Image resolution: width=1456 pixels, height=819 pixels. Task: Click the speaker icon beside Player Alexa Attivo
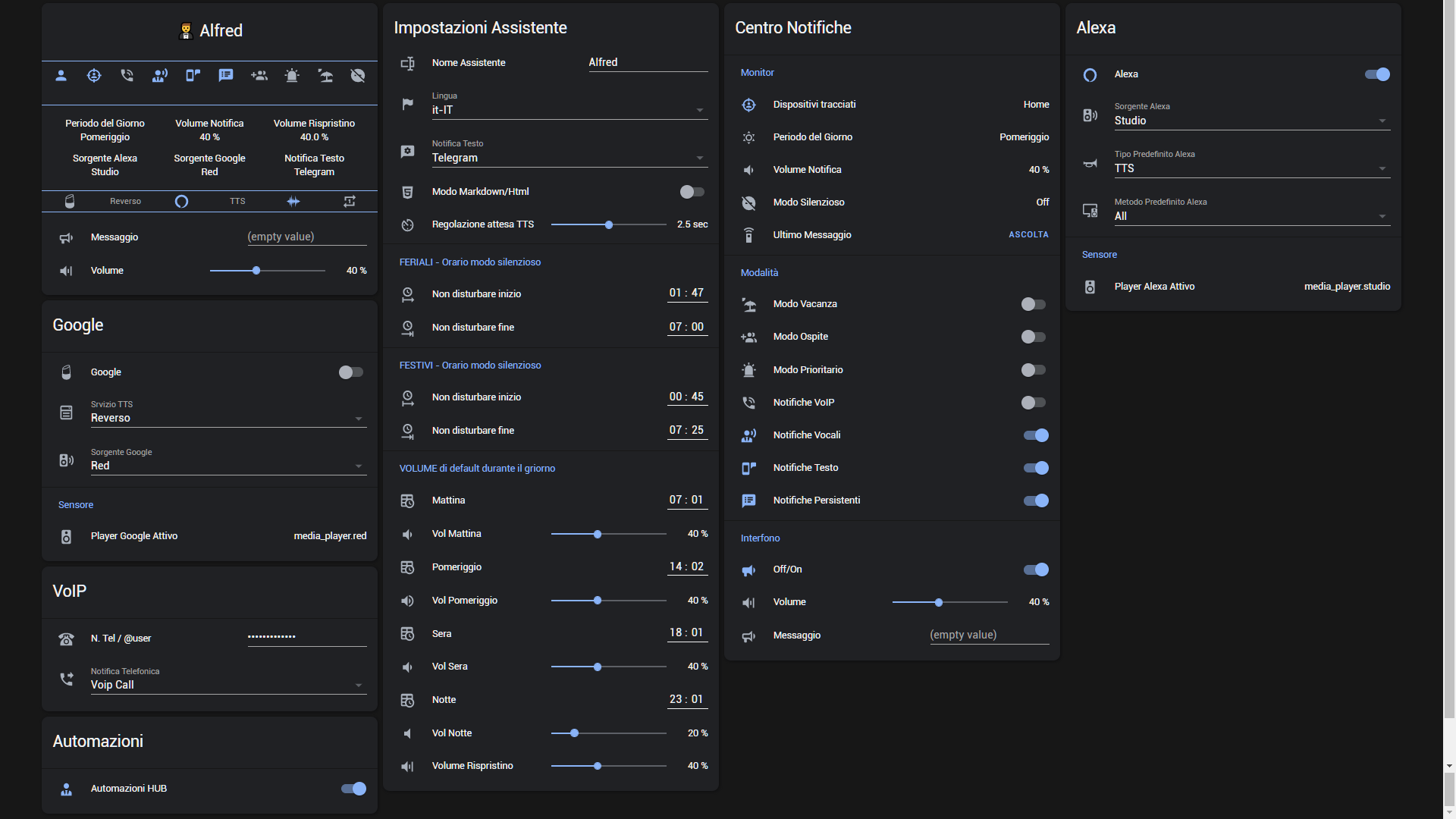(x=1090, y=287)
